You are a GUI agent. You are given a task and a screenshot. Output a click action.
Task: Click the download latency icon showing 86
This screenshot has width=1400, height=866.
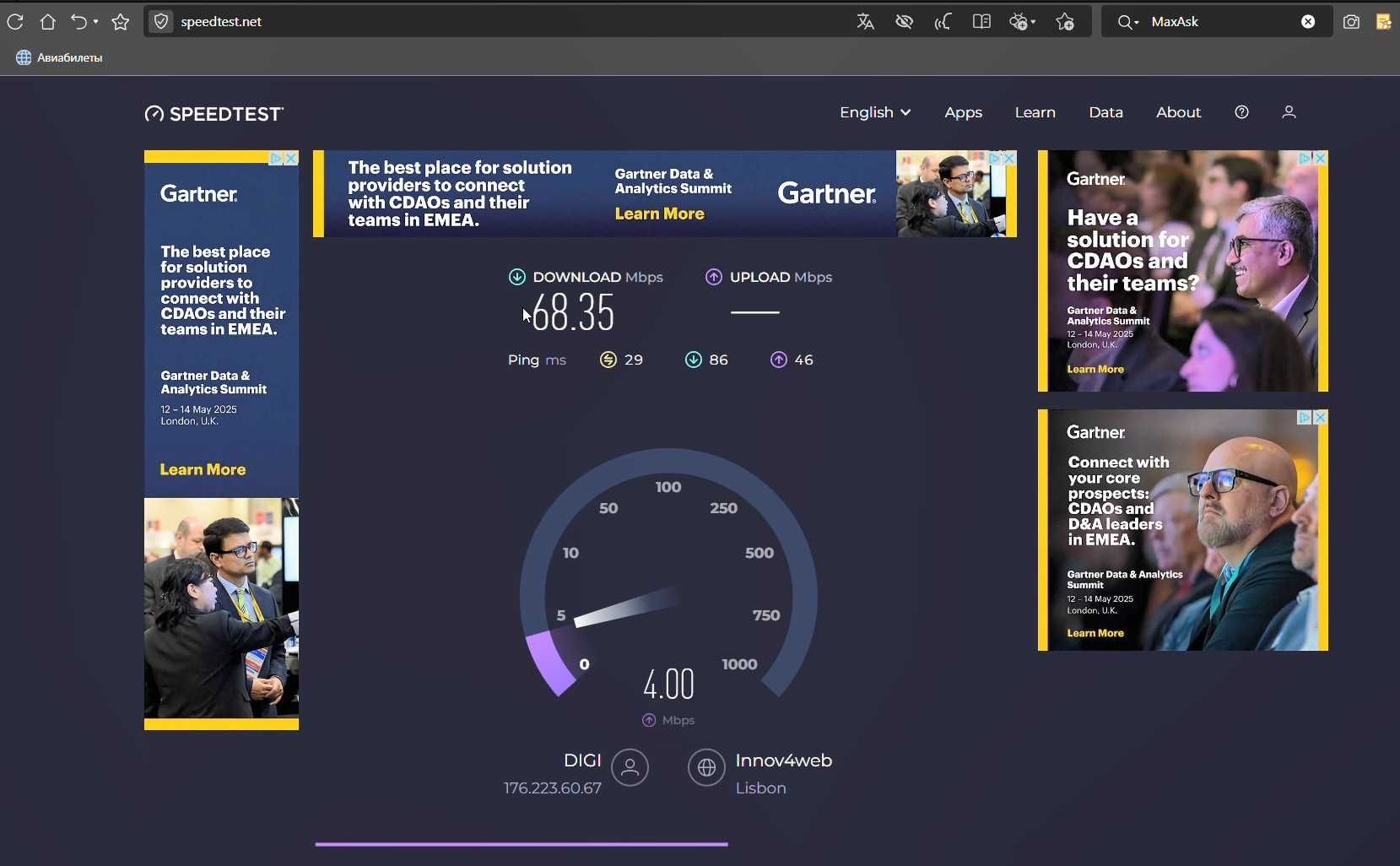(x=694, y=360)
